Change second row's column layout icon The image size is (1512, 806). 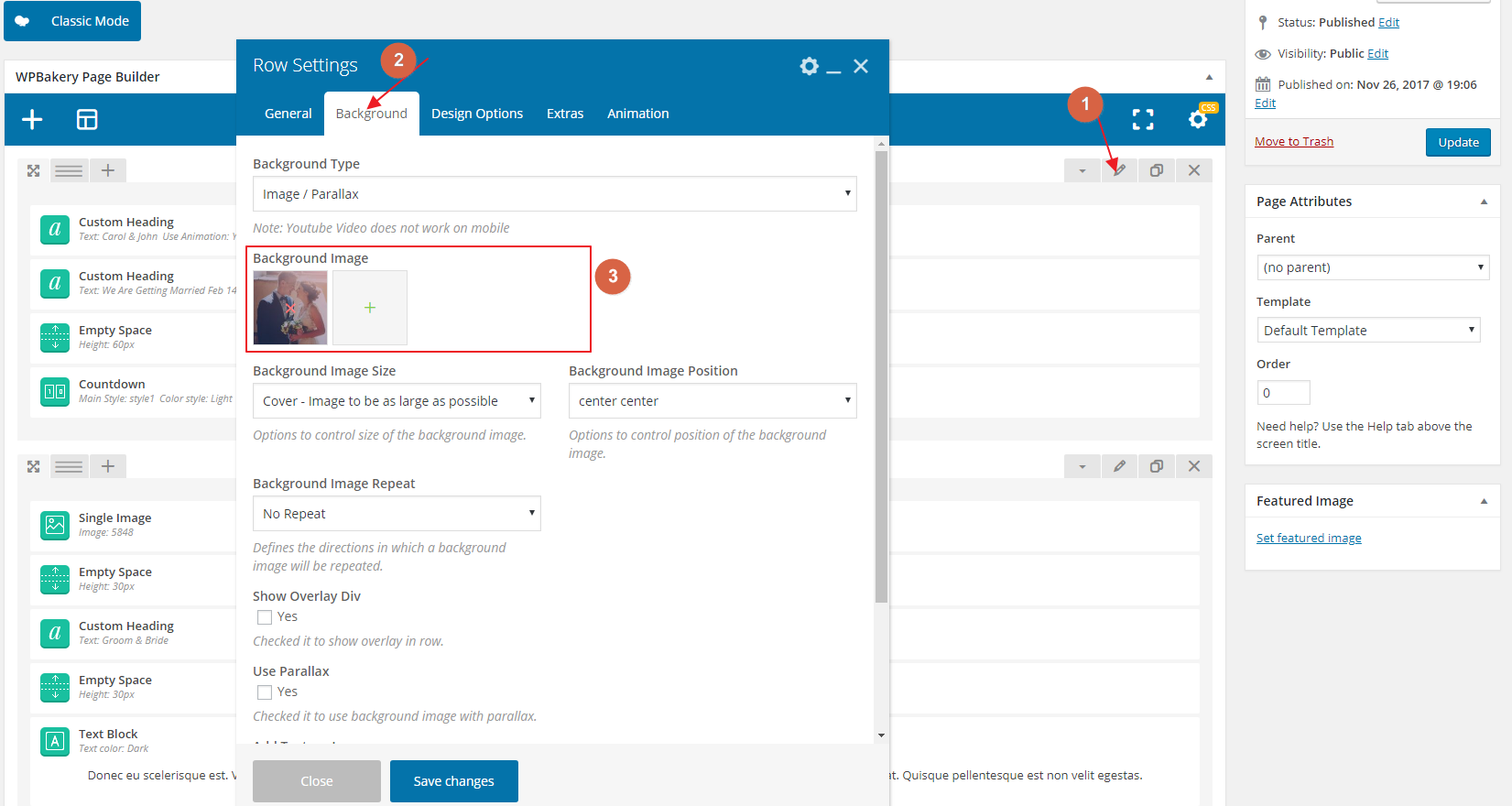click(69, 466)
